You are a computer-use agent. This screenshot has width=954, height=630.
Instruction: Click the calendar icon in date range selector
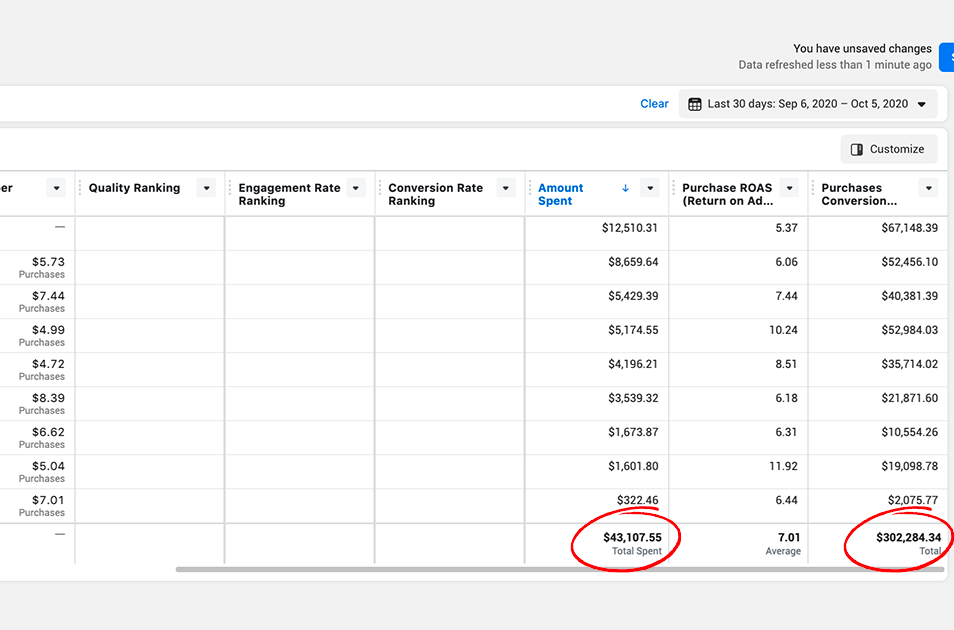click(695, 104)
